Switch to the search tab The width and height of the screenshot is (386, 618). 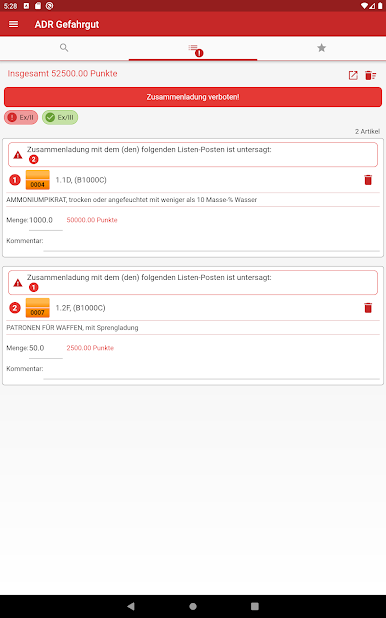click(x=64, y=48)
